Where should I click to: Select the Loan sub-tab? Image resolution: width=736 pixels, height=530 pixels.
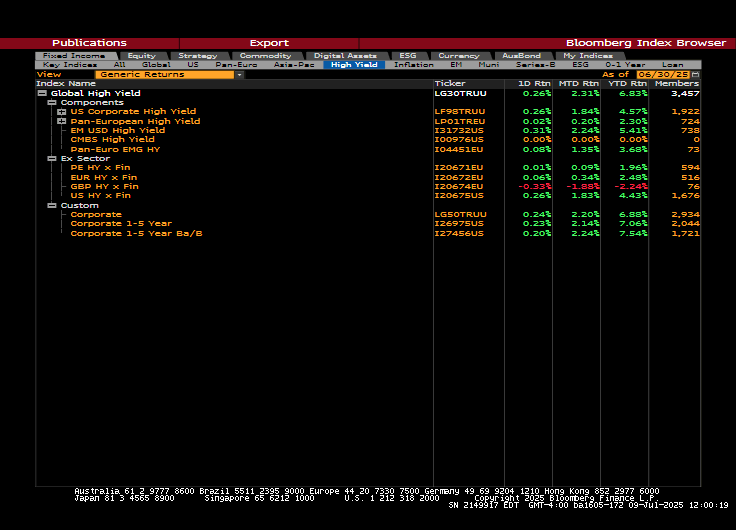pyautogui.click(x=672, y=65)
